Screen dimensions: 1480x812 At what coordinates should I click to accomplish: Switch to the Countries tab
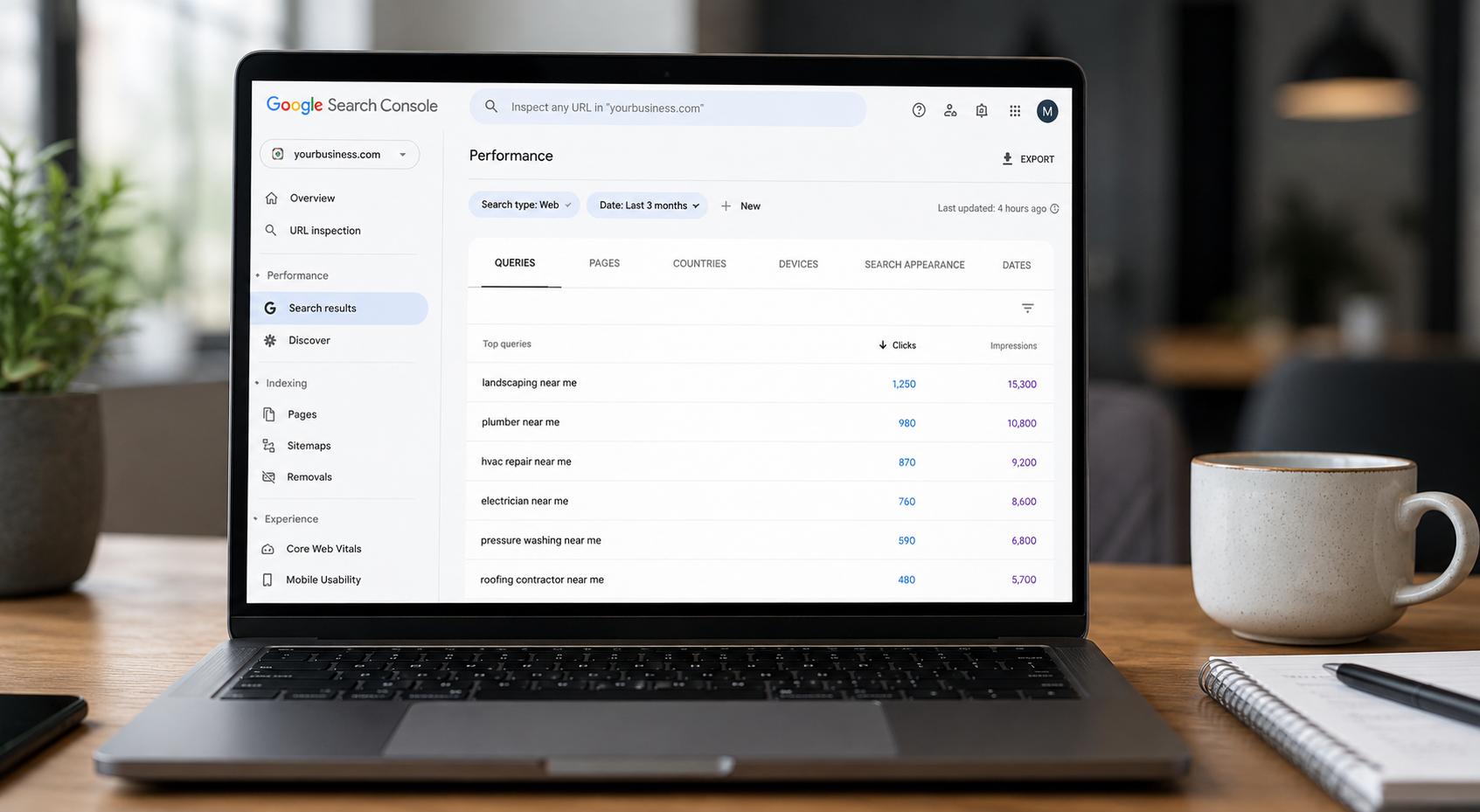click(699, 264)
